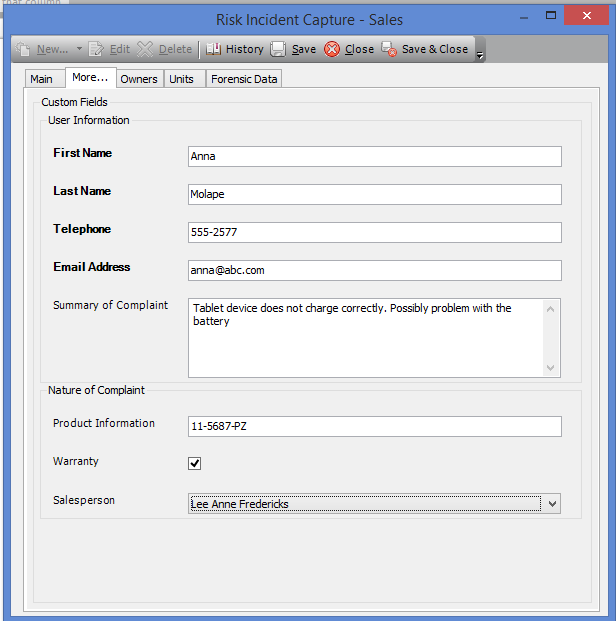Open the Owners tab
616x621 pixels.
(139, 79)
